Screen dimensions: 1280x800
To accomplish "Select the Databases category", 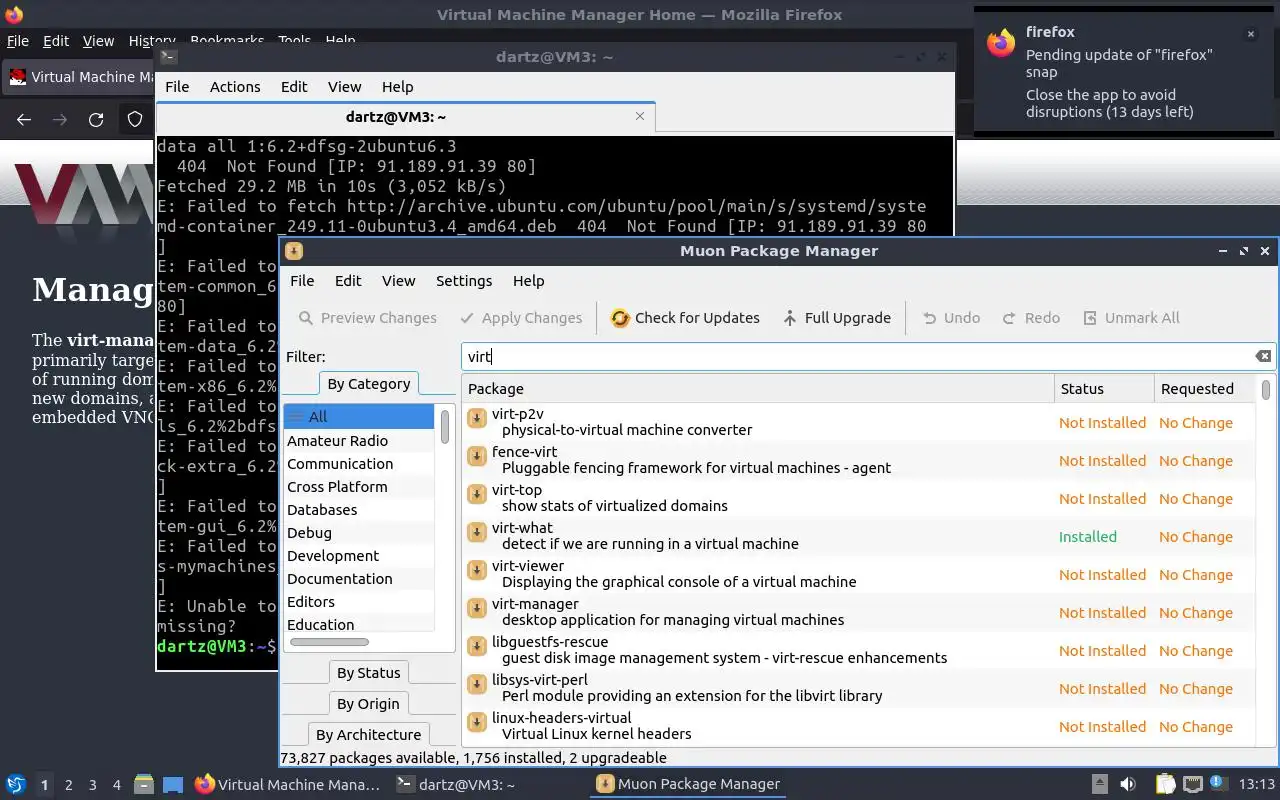I will click(x=359, y=510).
